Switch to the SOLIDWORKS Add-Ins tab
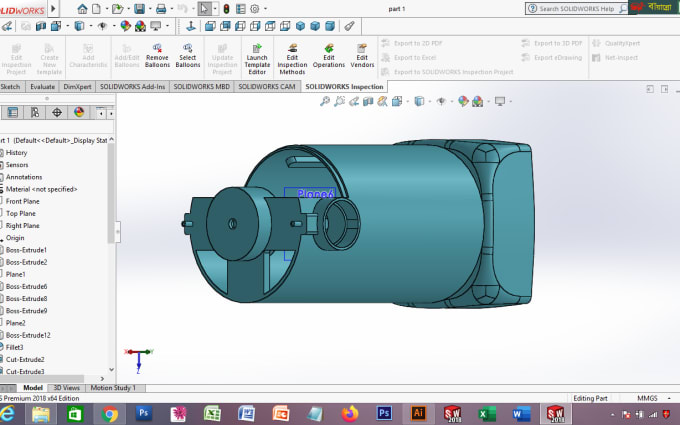The width and height of the screenshot is (680, 425). (x=132, y=87)
